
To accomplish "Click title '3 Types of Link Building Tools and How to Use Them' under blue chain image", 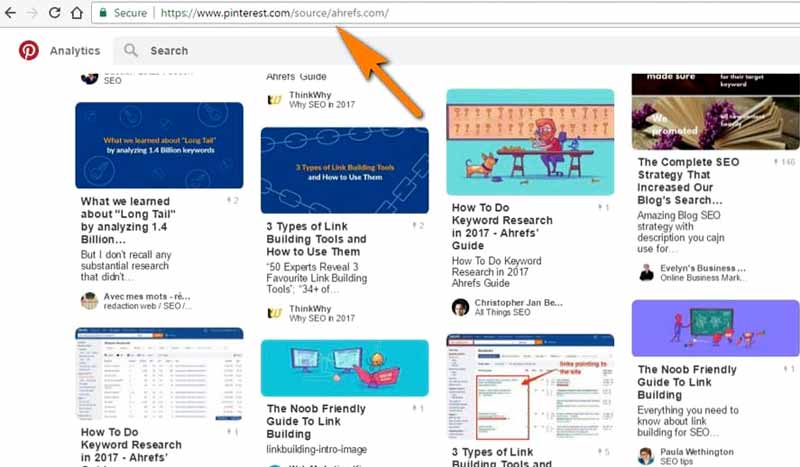I will point(316,239).
